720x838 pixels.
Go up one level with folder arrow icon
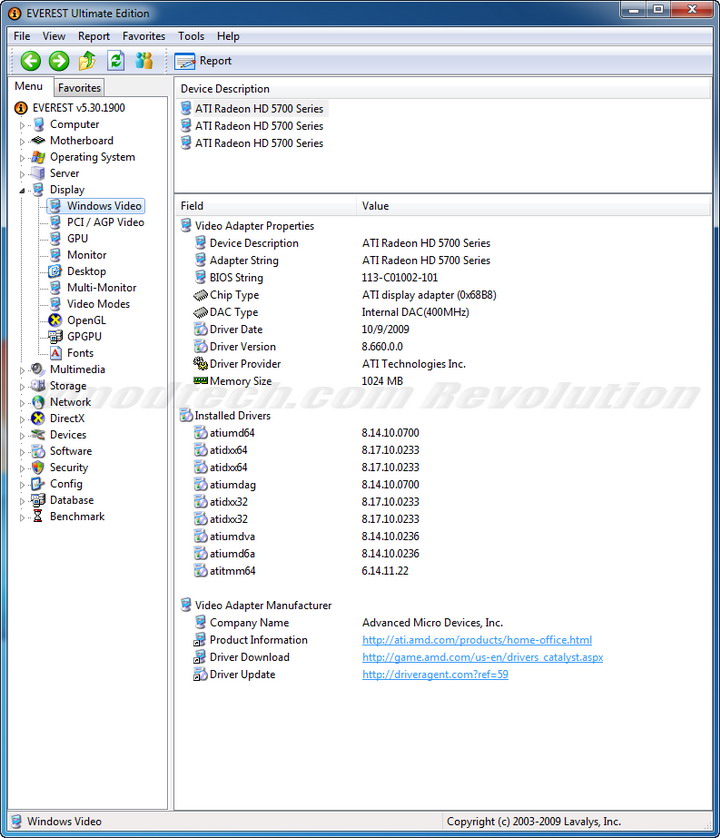click(87, 61)
